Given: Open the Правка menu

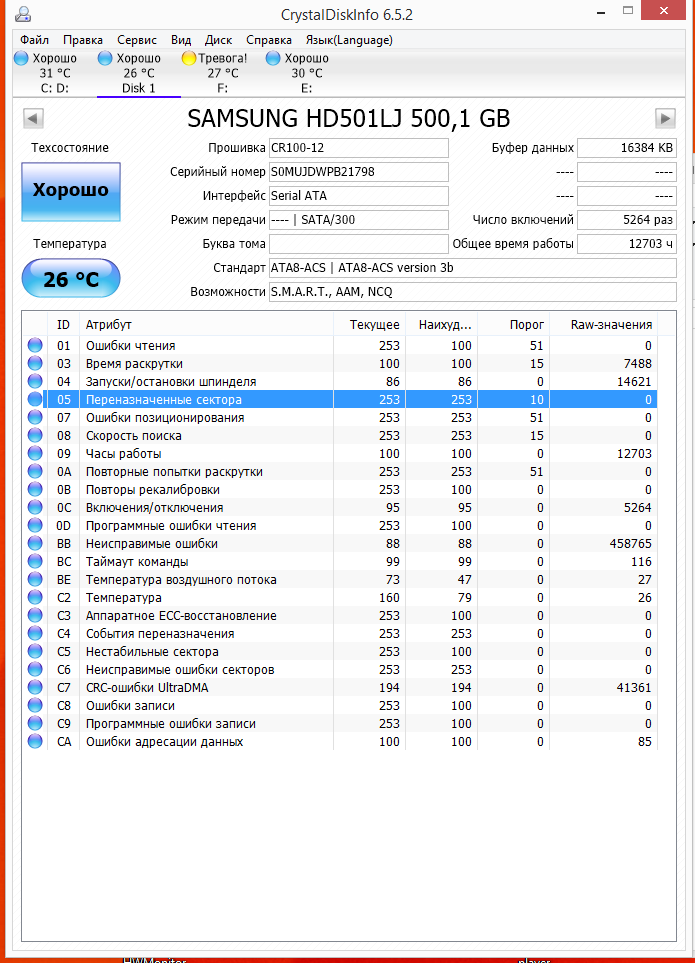Looking at the screenshot, I should (83, 40).
